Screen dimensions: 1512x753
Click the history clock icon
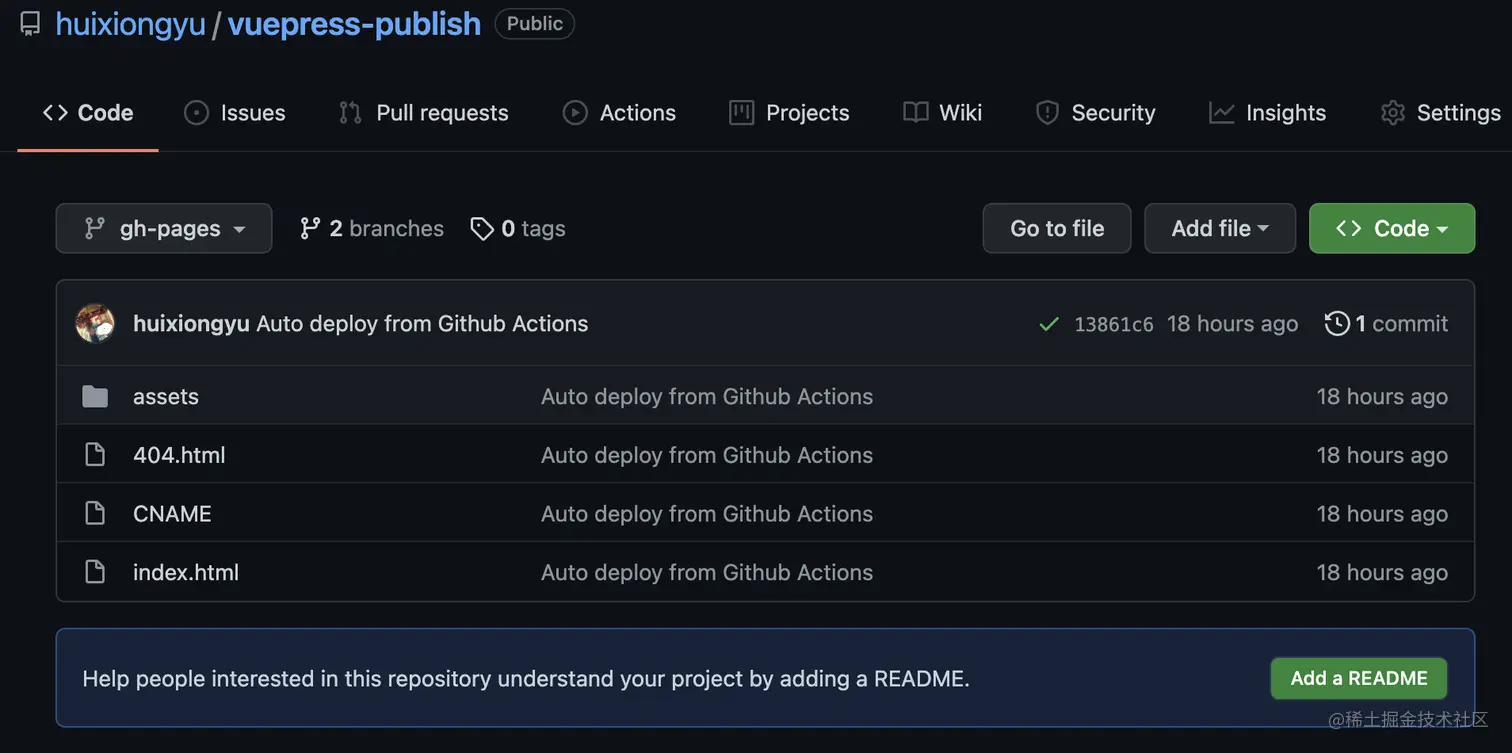point(1337,323)
